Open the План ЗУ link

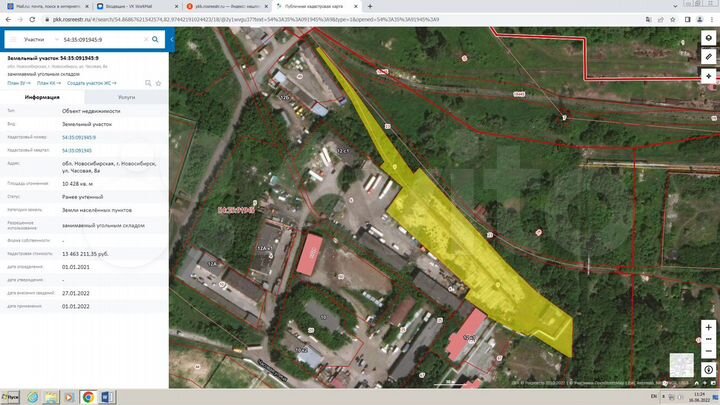[x=19, y=83]
